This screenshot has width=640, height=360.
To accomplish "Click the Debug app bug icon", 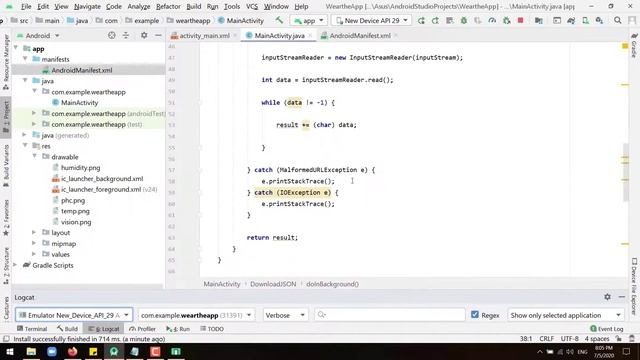I will tap(464, 20).
